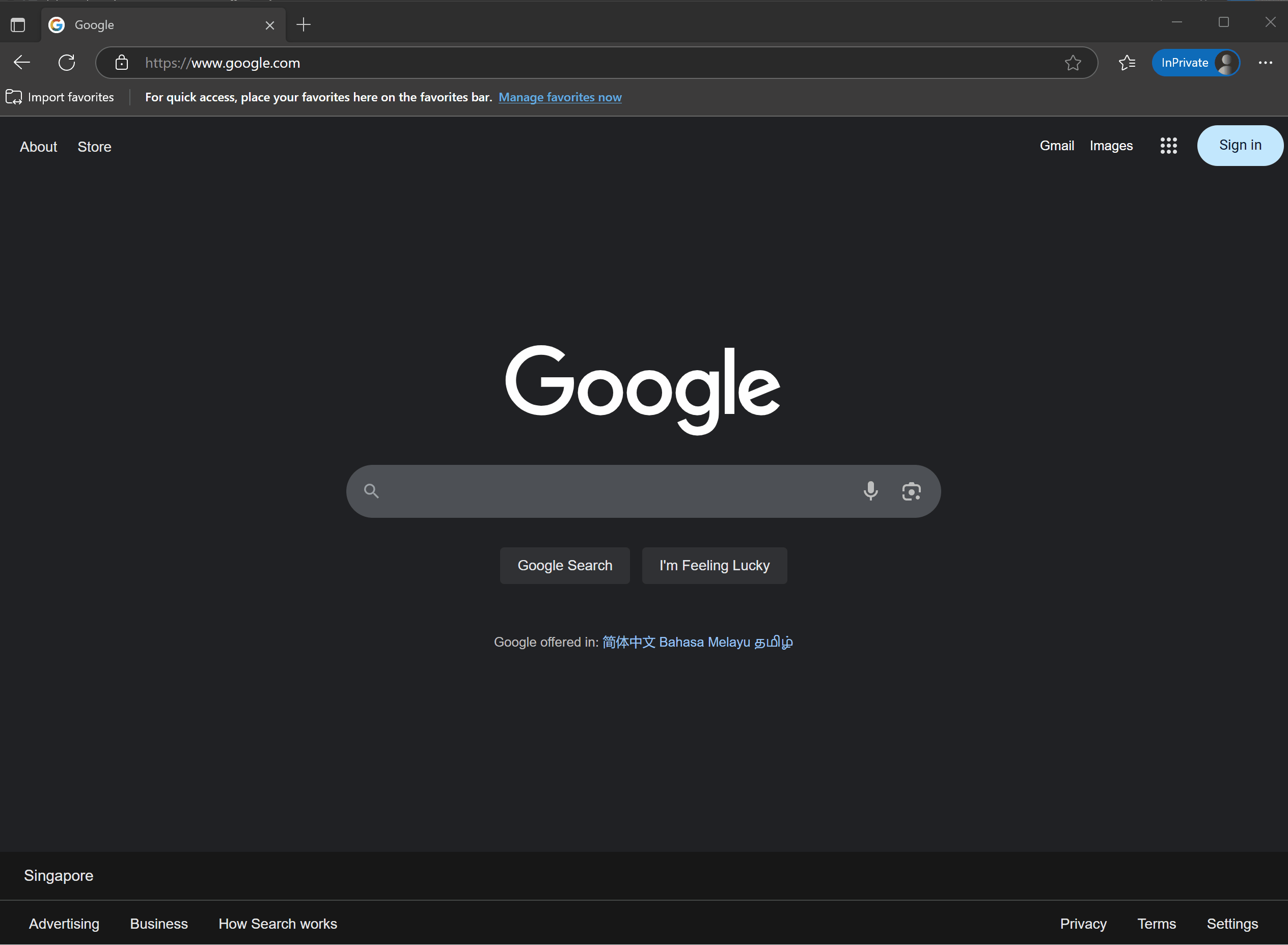Viewport: 1288px width, 945px height.
Task: Go back with the back arrow
Action: point(22,62)
